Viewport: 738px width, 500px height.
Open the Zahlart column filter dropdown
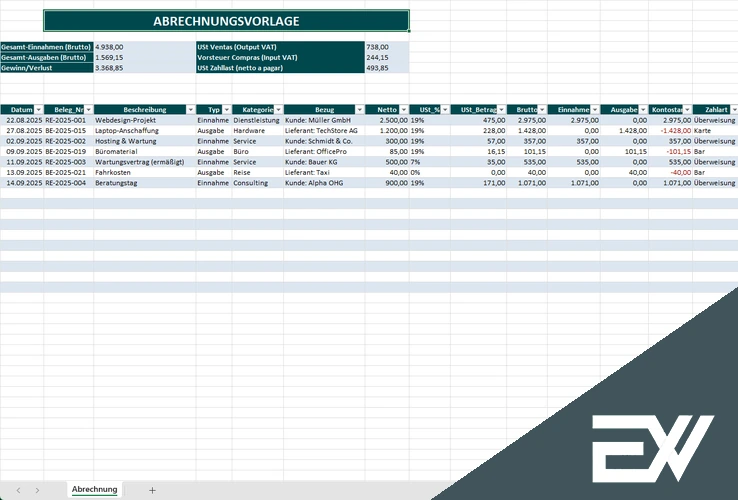tap(734, 110)
